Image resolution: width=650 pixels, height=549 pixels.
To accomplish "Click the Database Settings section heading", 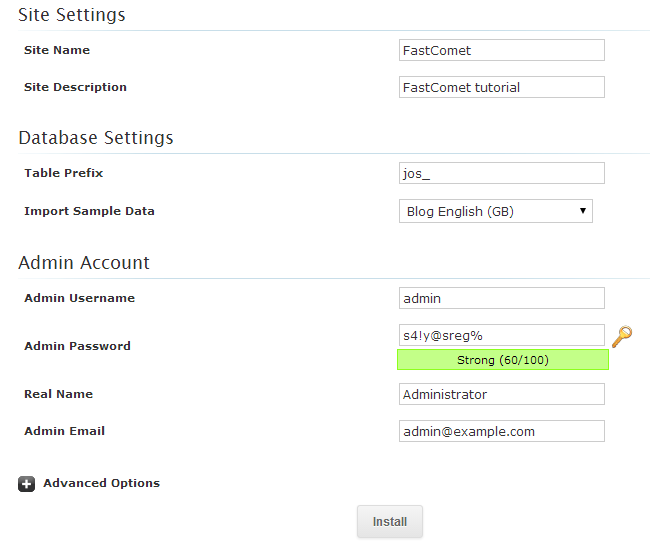I will pos(96,138).
